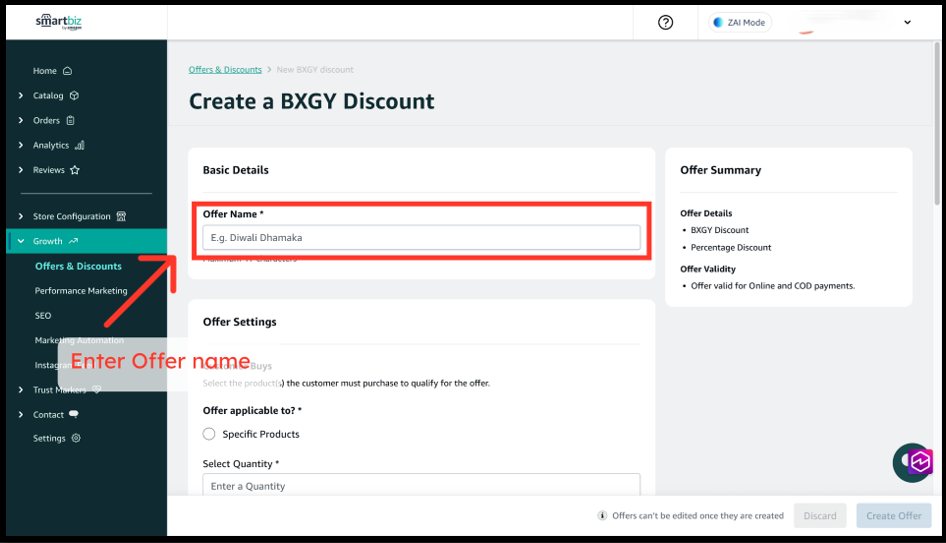Screen dimensions: 946x543
Task: Expand the Contact menu chevron
Action: (x=21, y=414)
